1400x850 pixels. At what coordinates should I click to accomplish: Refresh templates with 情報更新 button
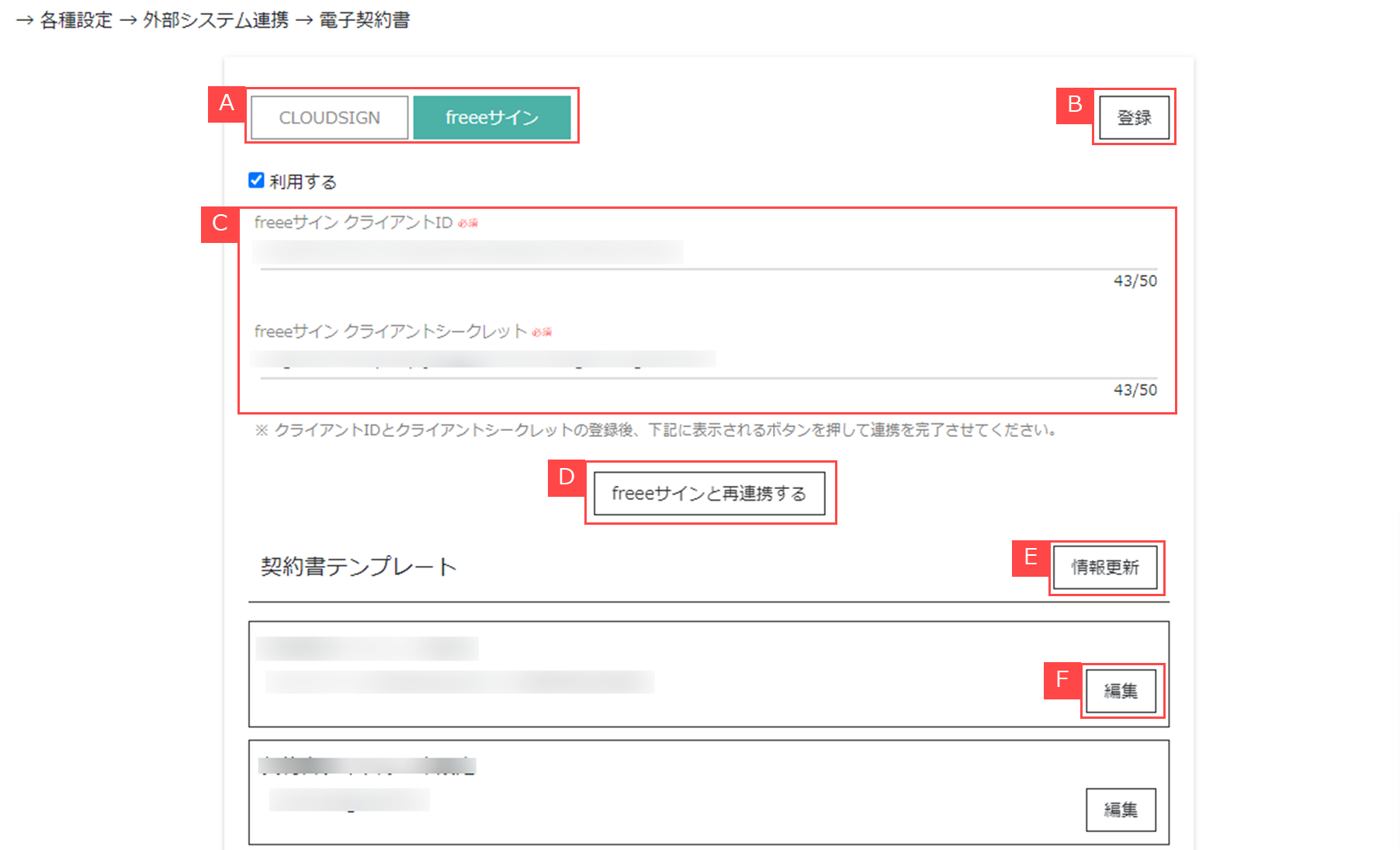[1105, 567]
